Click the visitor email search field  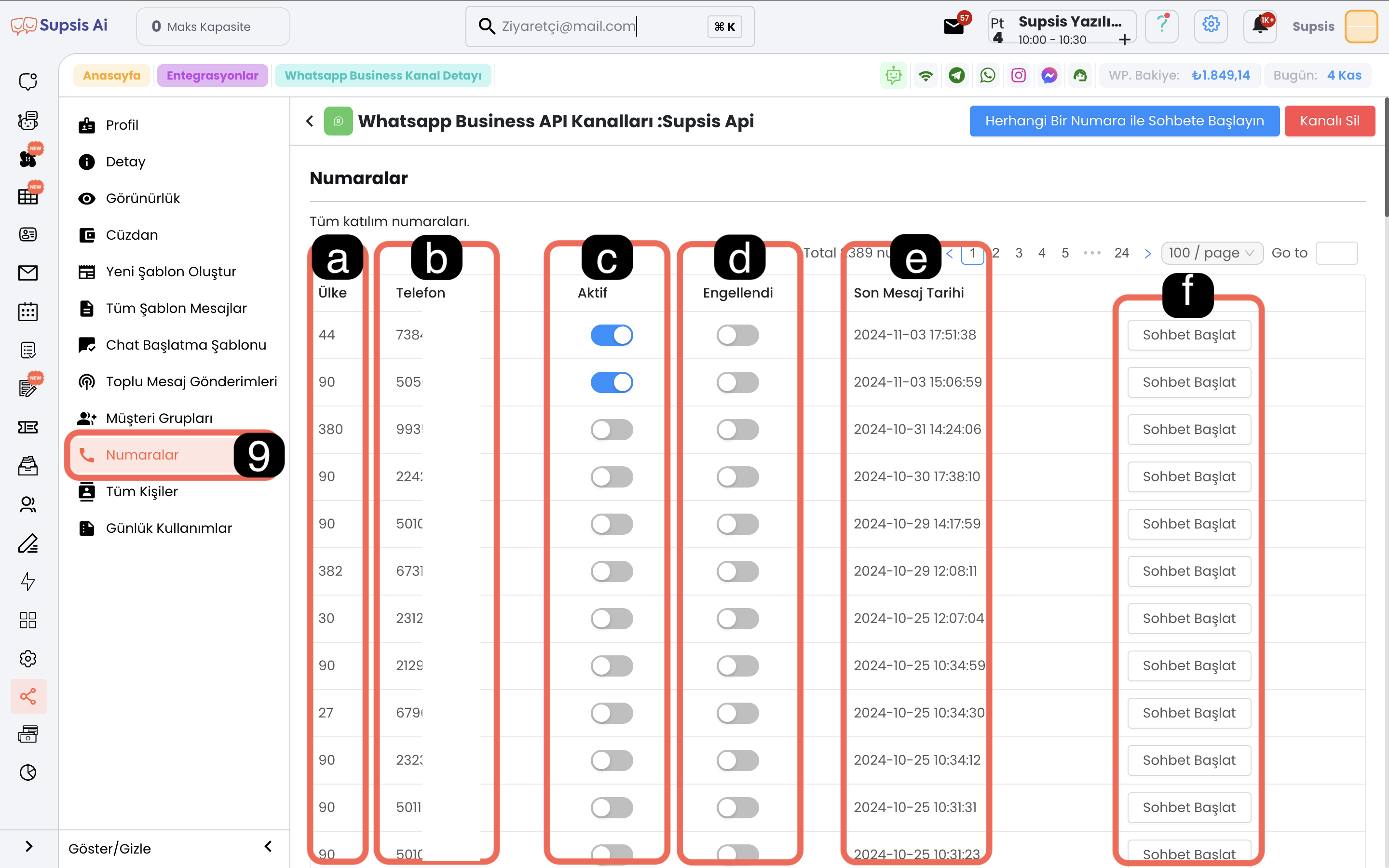(x=610, y=27)
